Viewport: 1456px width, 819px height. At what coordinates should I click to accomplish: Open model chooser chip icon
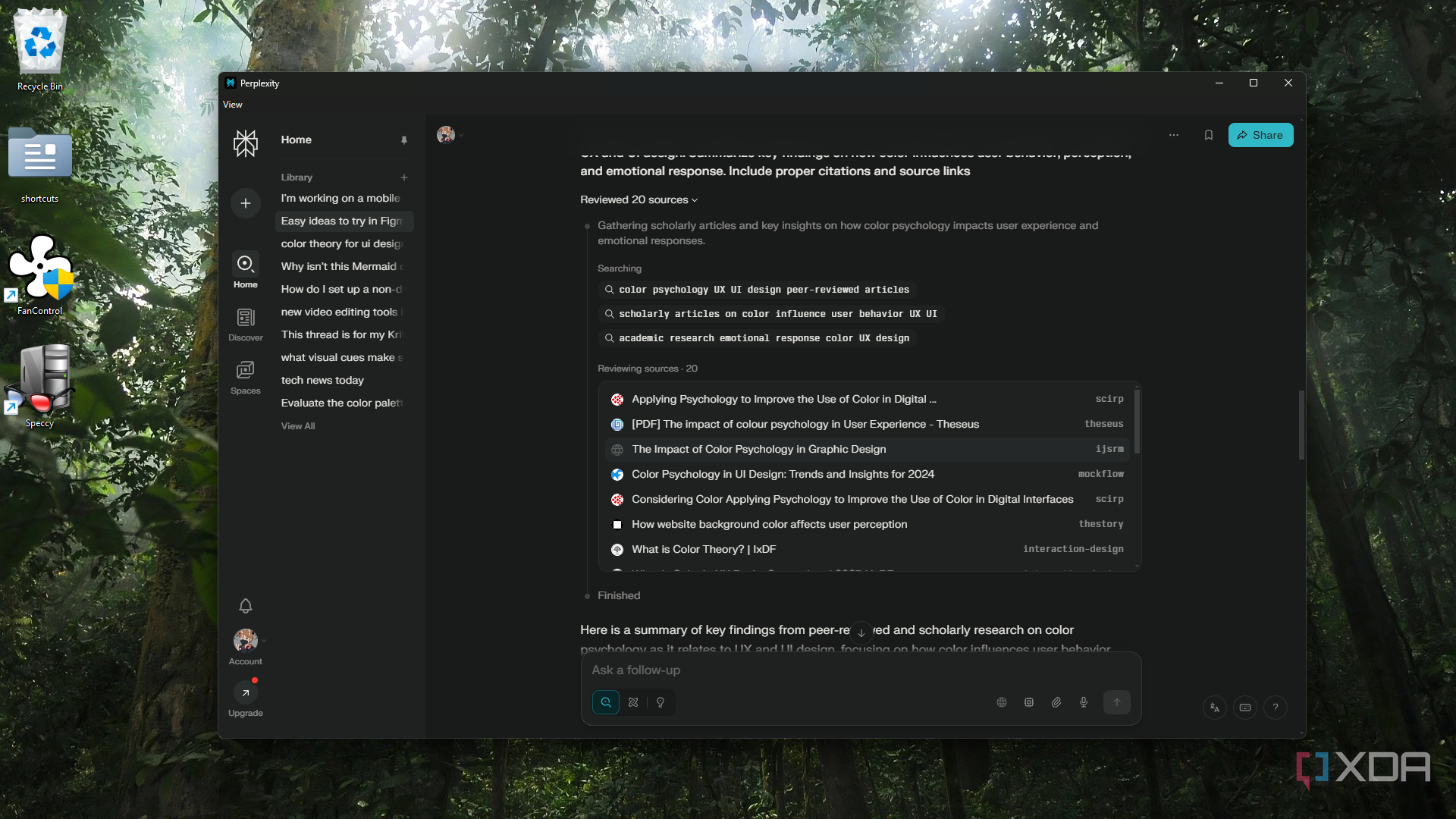[x=1028, y=702]
